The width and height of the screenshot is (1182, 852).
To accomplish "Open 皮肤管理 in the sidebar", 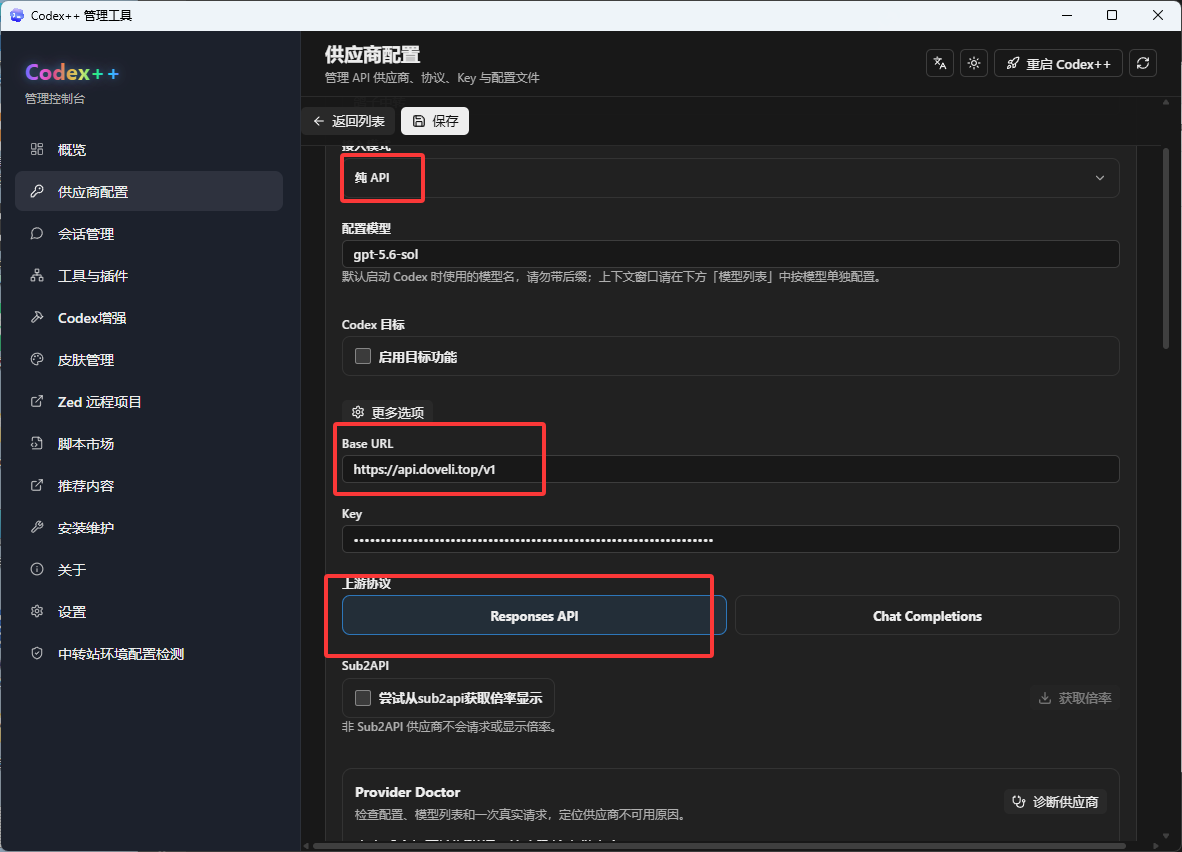I will (x=149, y=360).
